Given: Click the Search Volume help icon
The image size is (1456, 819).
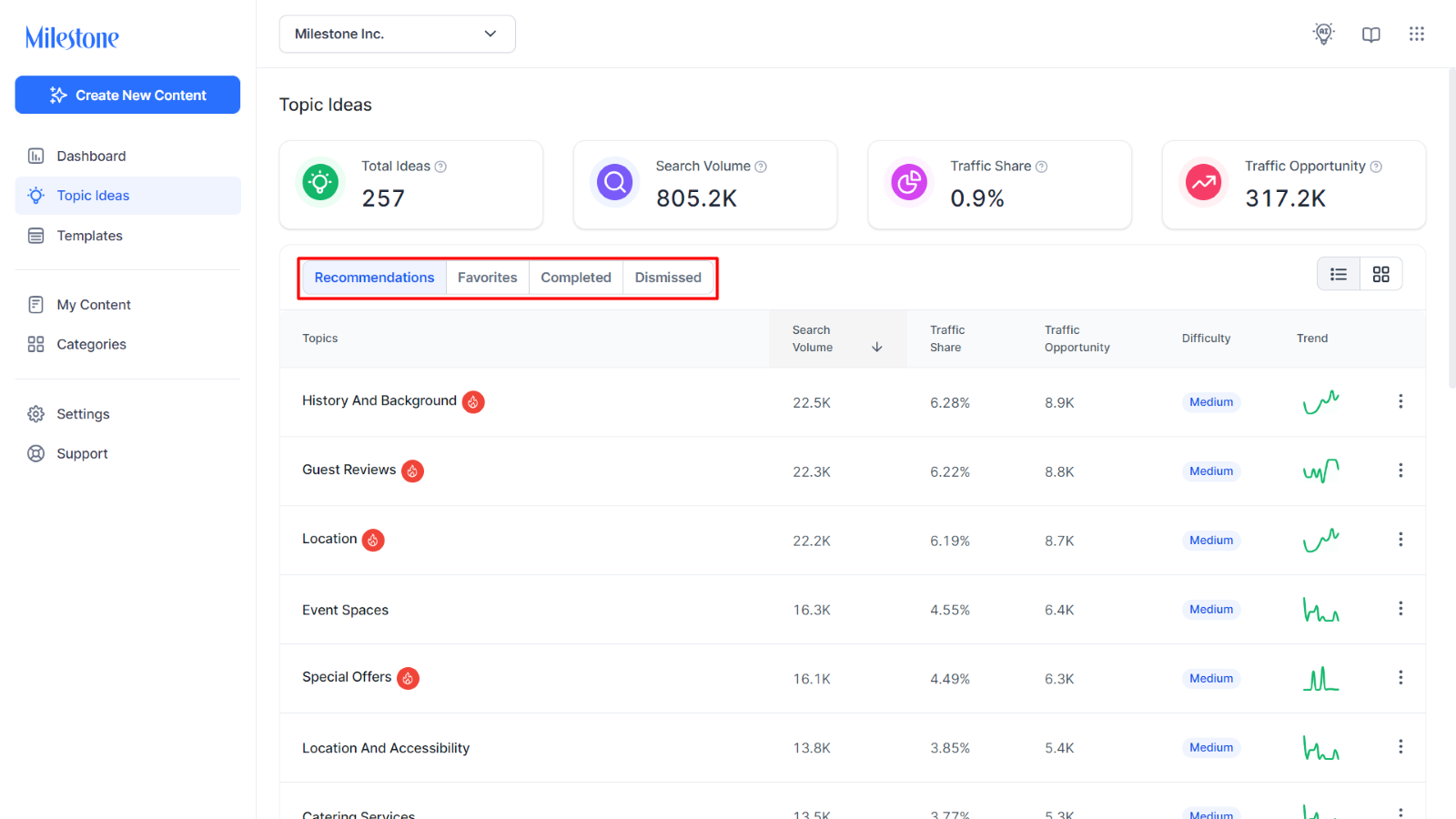Looking at the screenshot, I should (761, 167).
